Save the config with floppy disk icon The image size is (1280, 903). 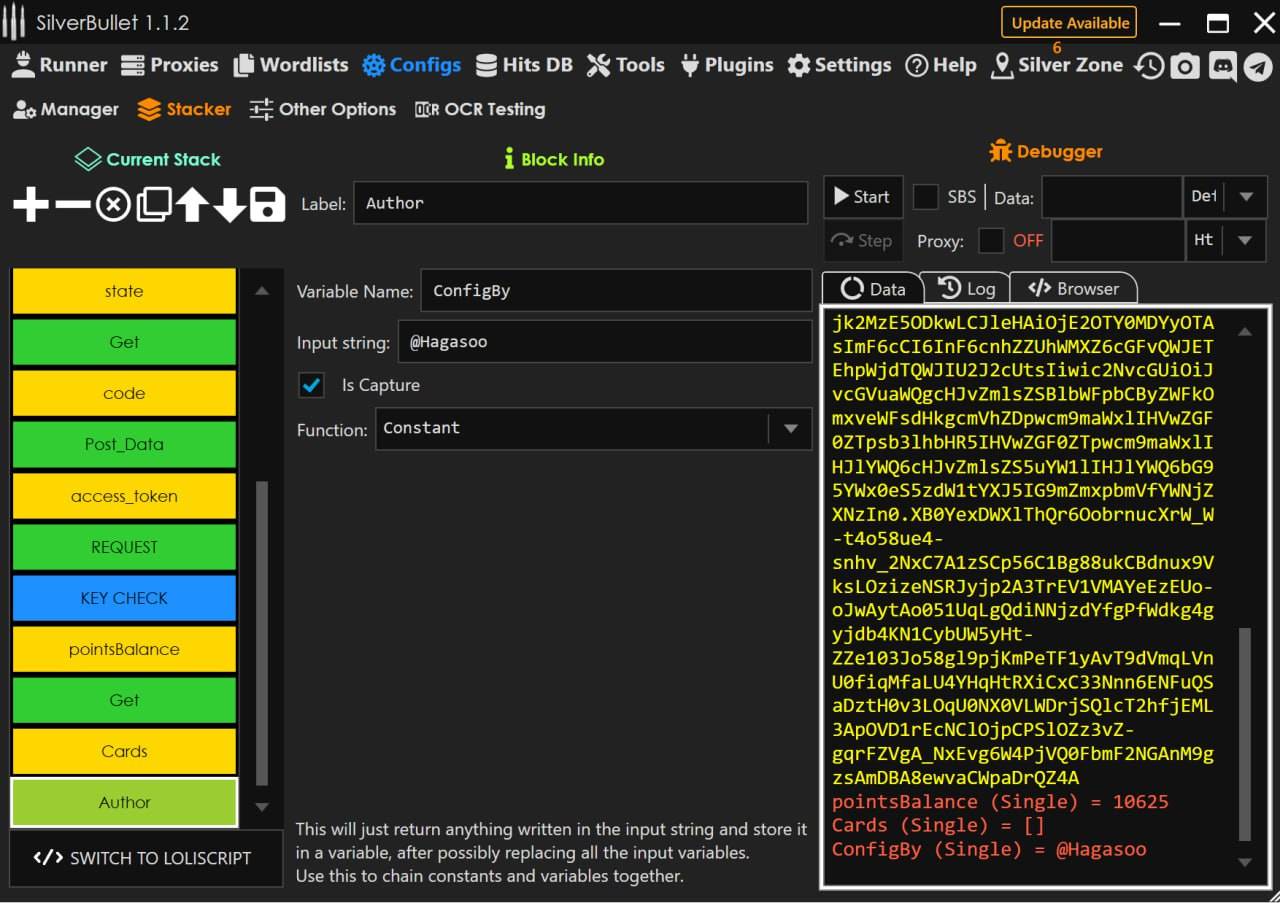pos(267,205)
